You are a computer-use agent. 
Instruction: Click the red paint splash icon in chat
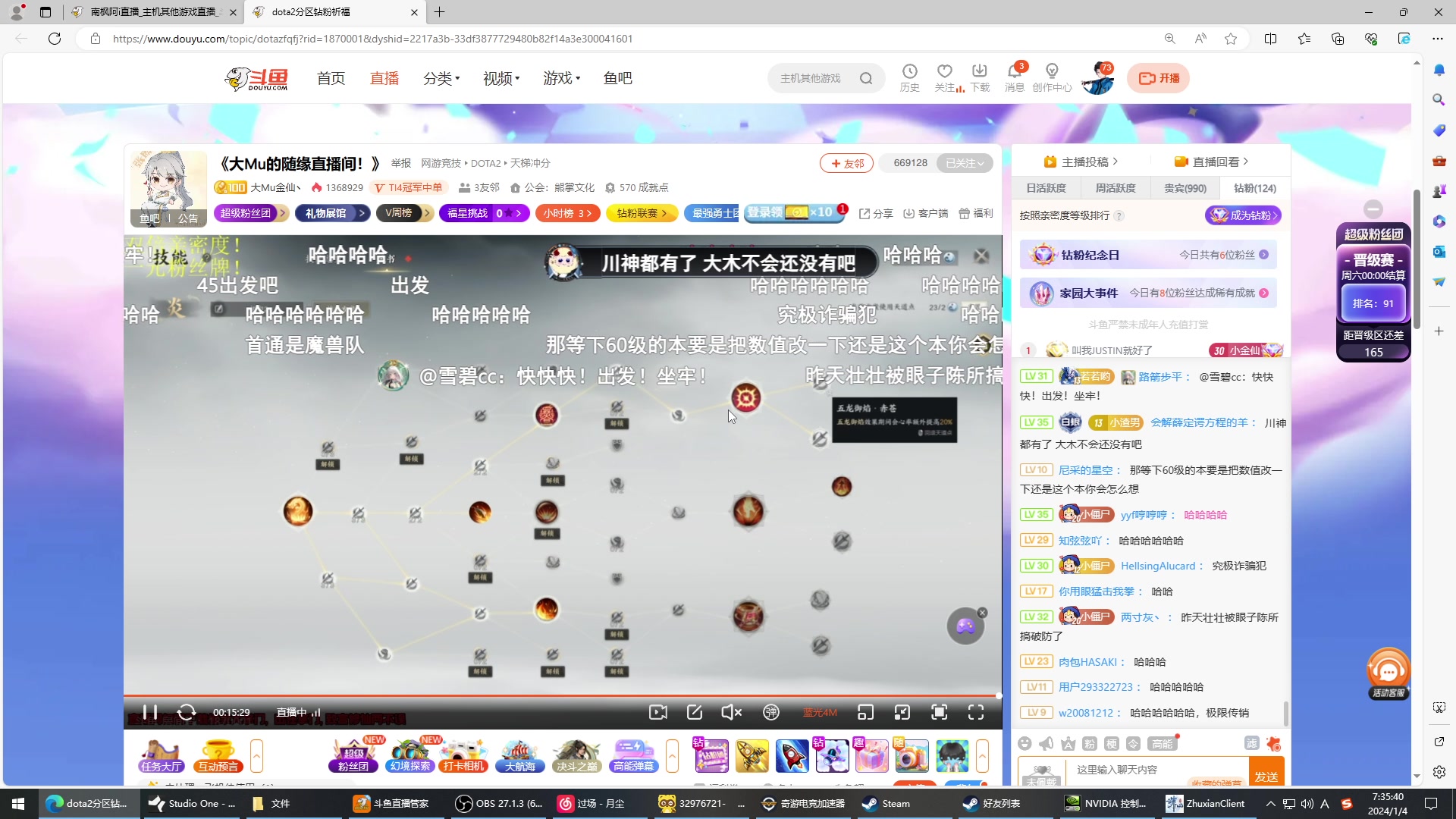tap(1274, 744)
